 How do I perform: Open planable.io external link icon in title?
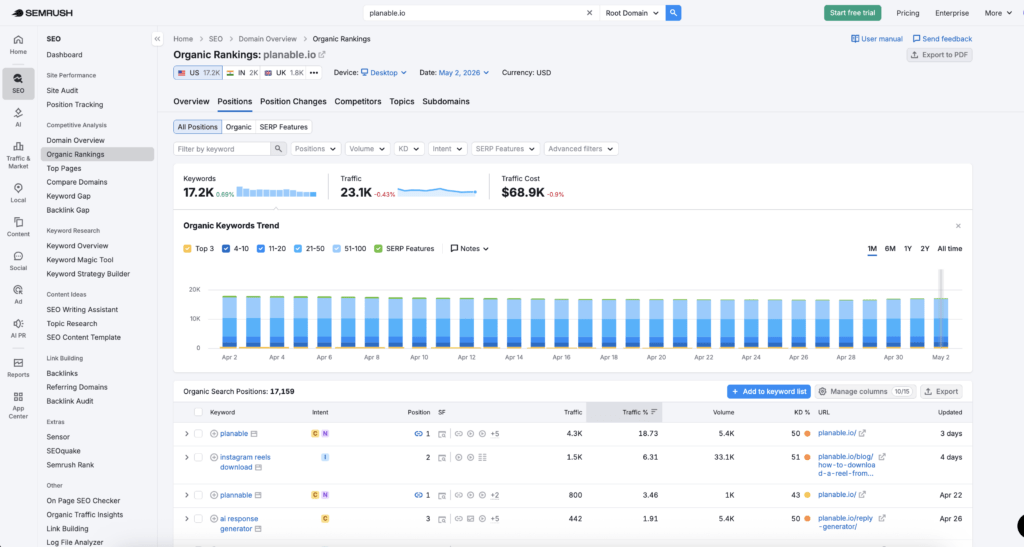click(x=322, y=55)
